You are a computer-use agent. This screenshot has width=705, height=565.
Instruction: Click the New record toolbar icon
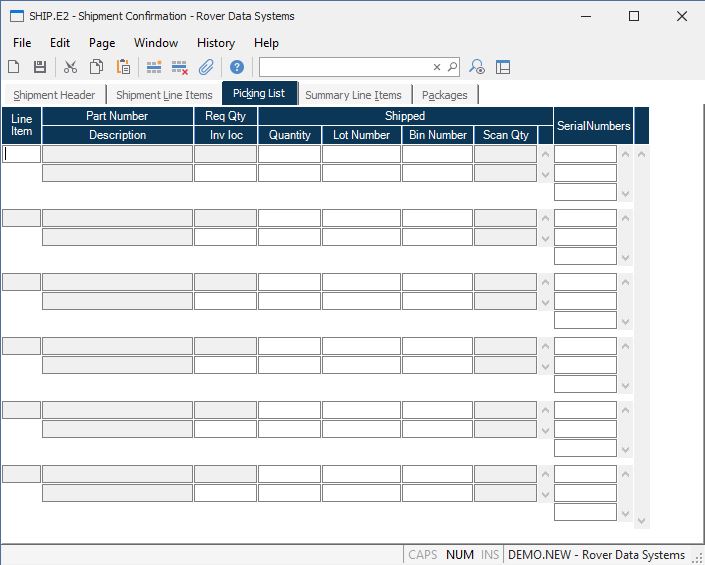coord(14,67)
